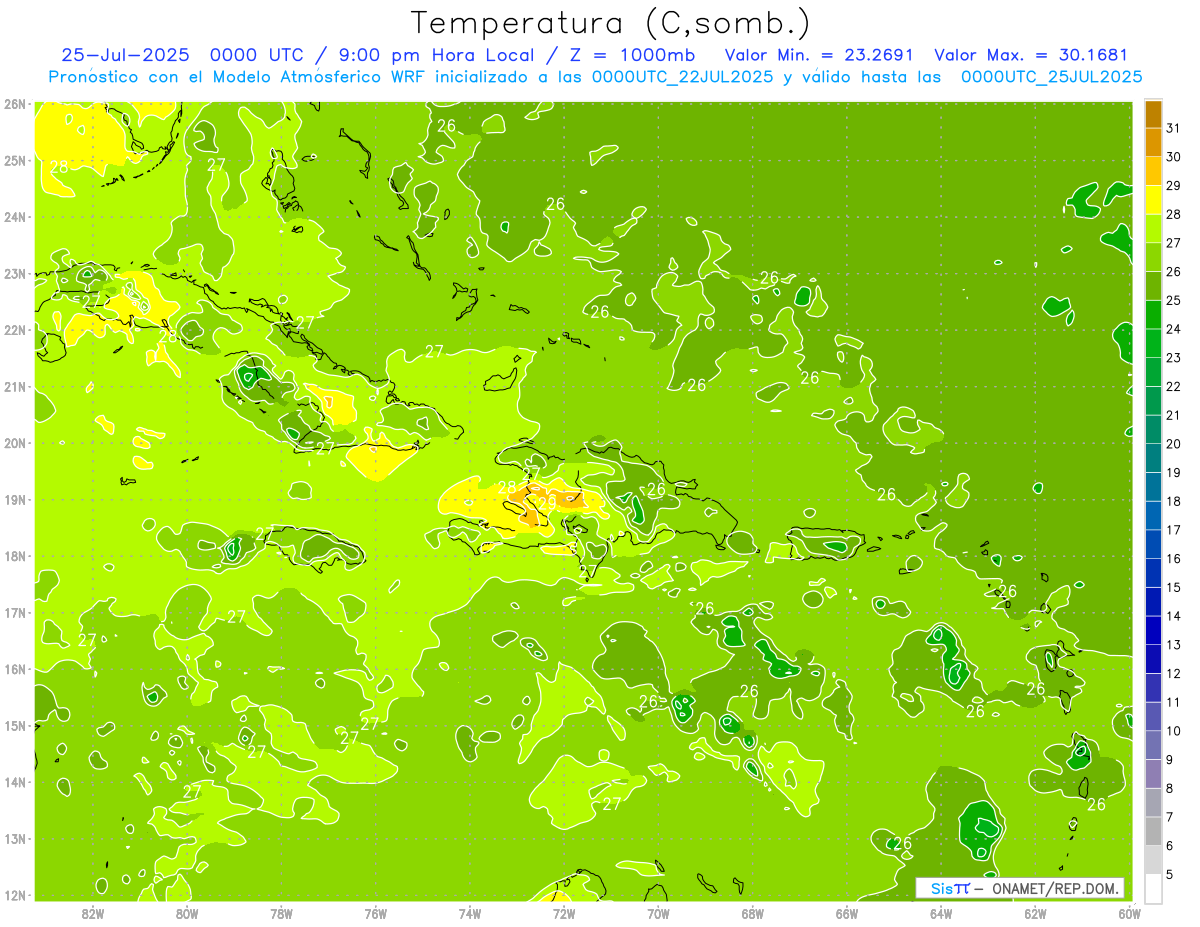Click latitude axis label "20N"
The height and width of the screenshot is (927, 1200).
point(15,443)
